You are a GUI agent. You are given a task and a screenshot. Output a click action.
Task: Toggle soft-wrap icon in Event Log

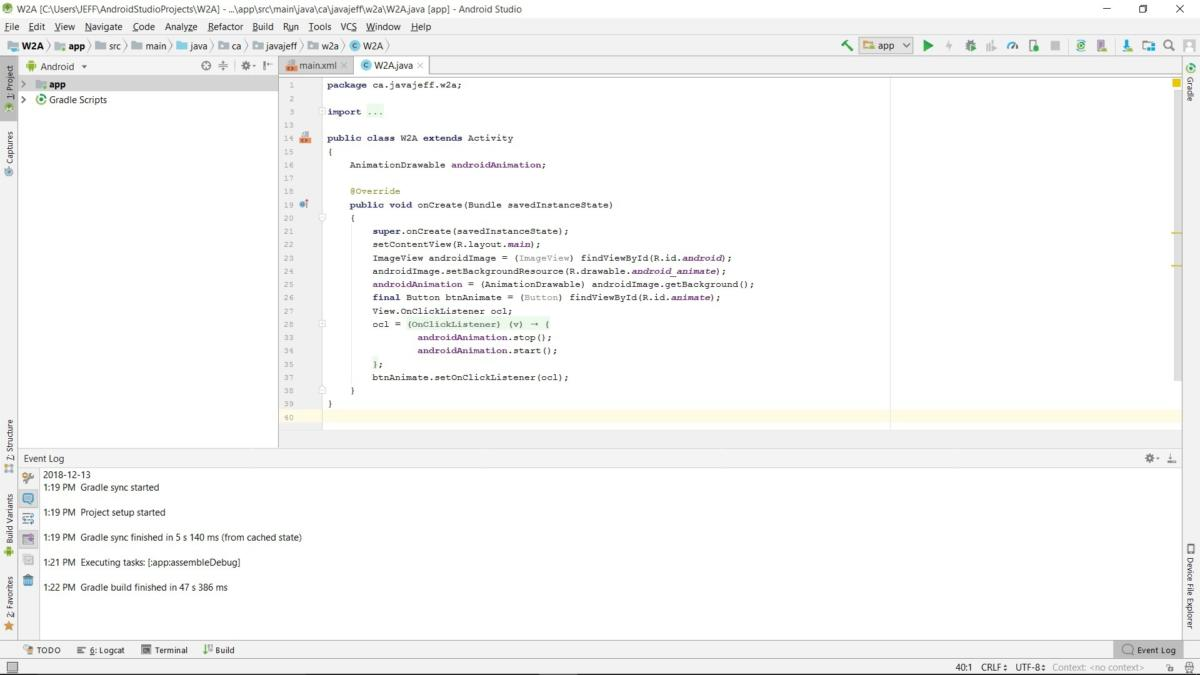28,518
